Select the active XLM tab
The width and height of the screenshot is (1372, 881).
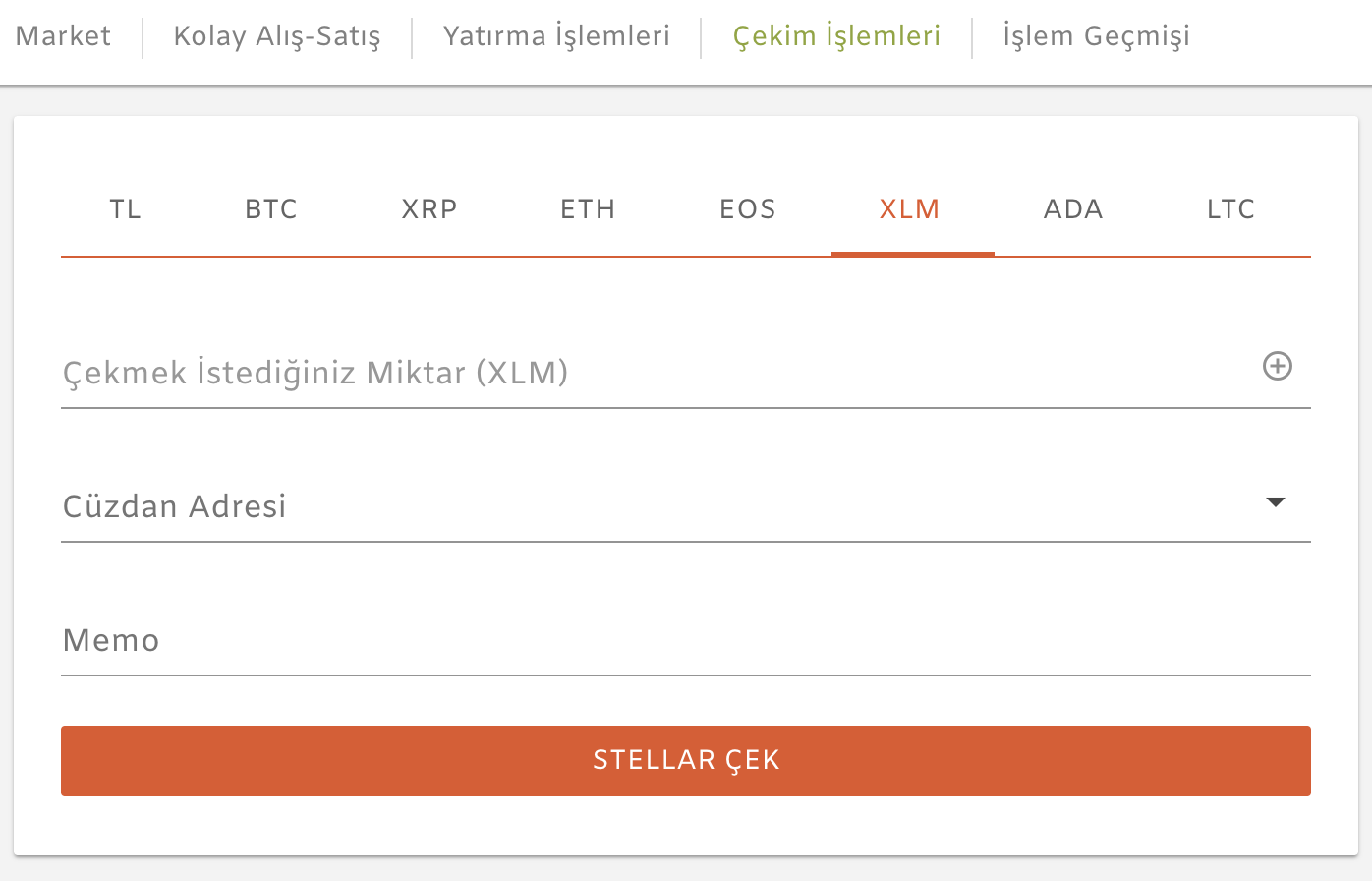pos(910,208)
